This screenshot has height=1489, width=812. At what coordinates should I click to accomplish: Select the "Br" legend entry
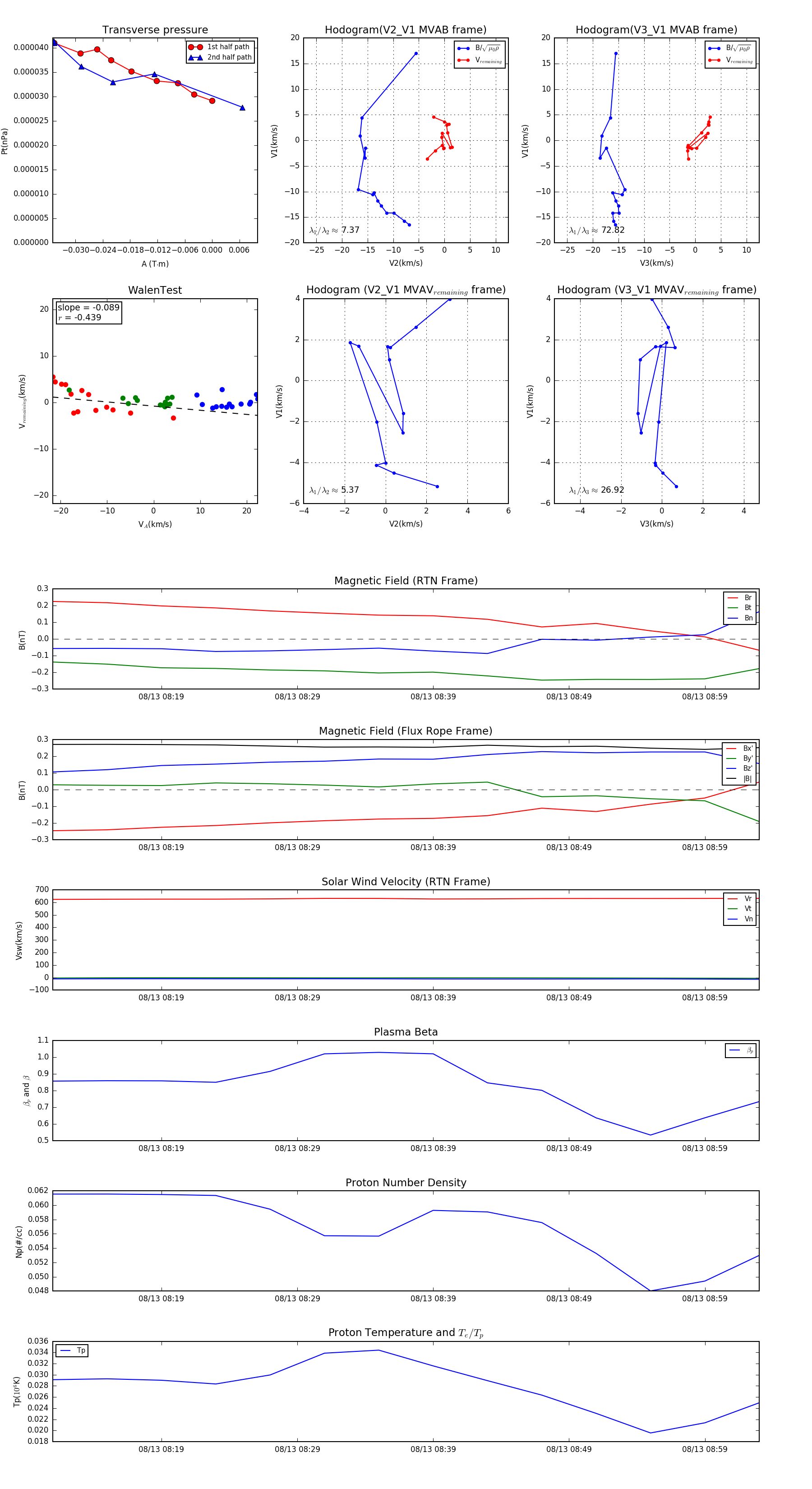740,598
